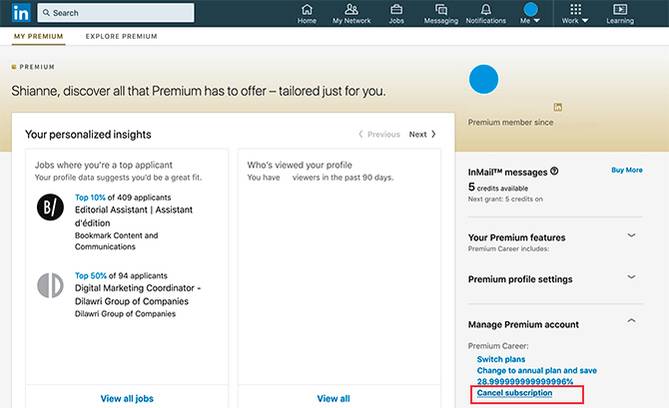
Task: Go to Next insights page
Action: 422,134
